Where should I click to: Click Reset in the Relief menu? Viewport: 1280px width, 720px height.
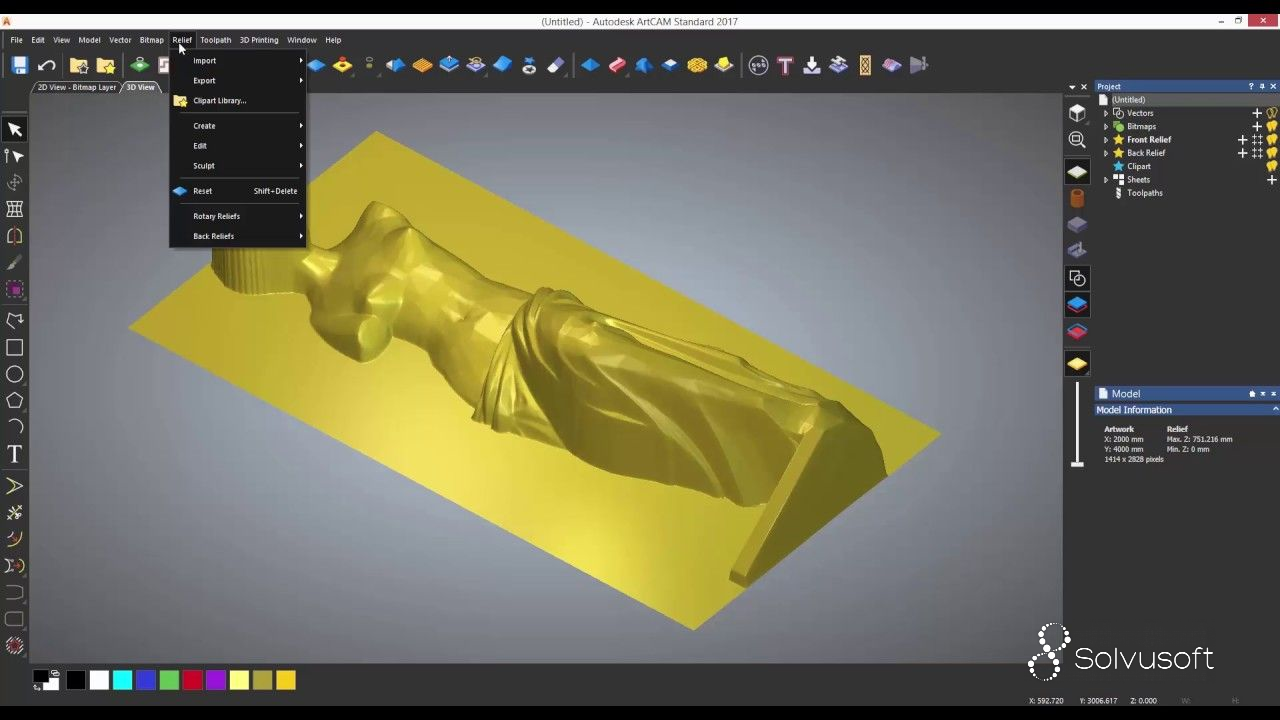click(x=202, y=191)
